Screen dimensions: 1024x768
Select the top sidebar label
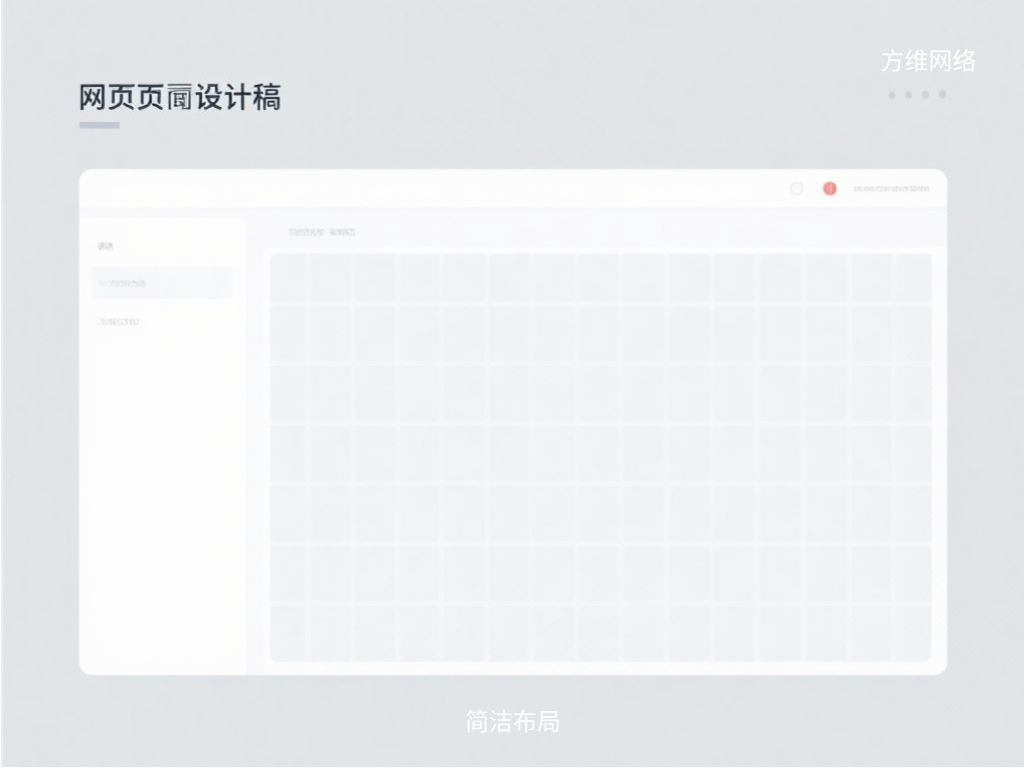tap(105, 246)
